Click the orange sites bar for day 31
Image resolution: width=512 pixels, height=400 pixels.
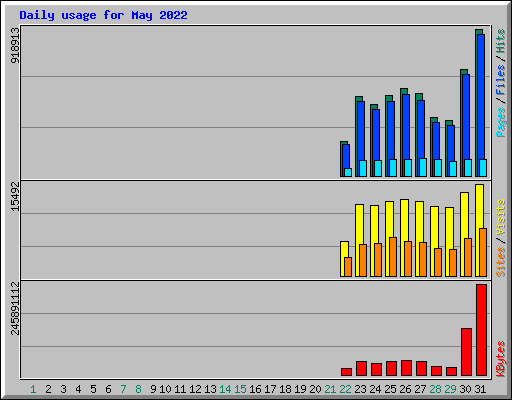tap(483, 252)
